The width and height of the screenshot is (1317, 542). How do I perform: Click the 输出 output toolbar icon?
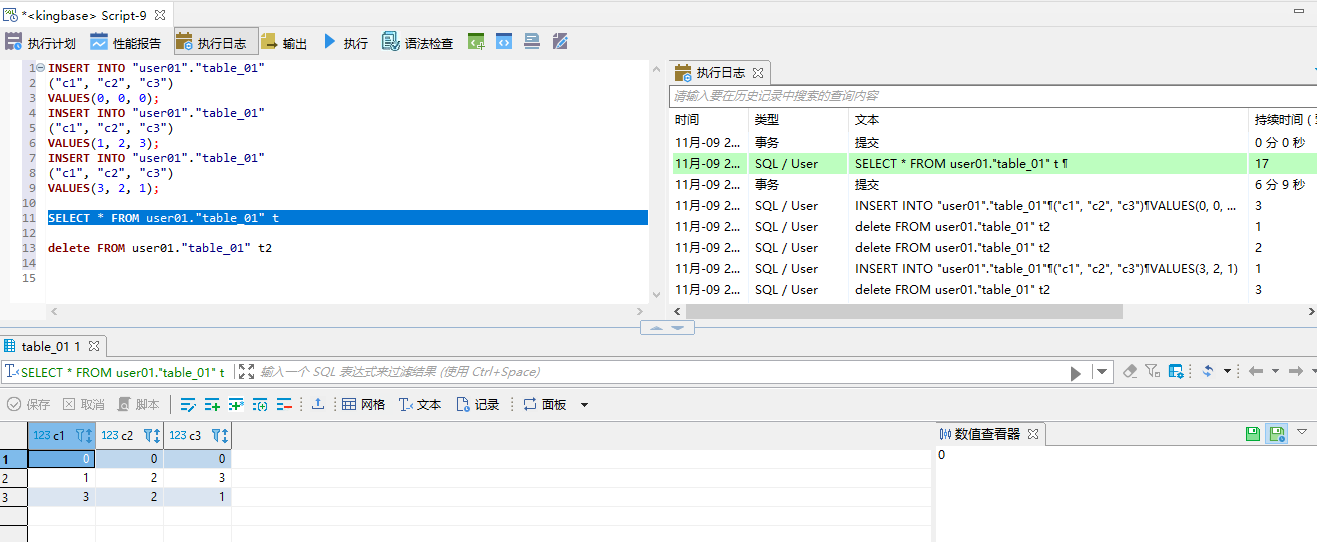click(284, 43)
